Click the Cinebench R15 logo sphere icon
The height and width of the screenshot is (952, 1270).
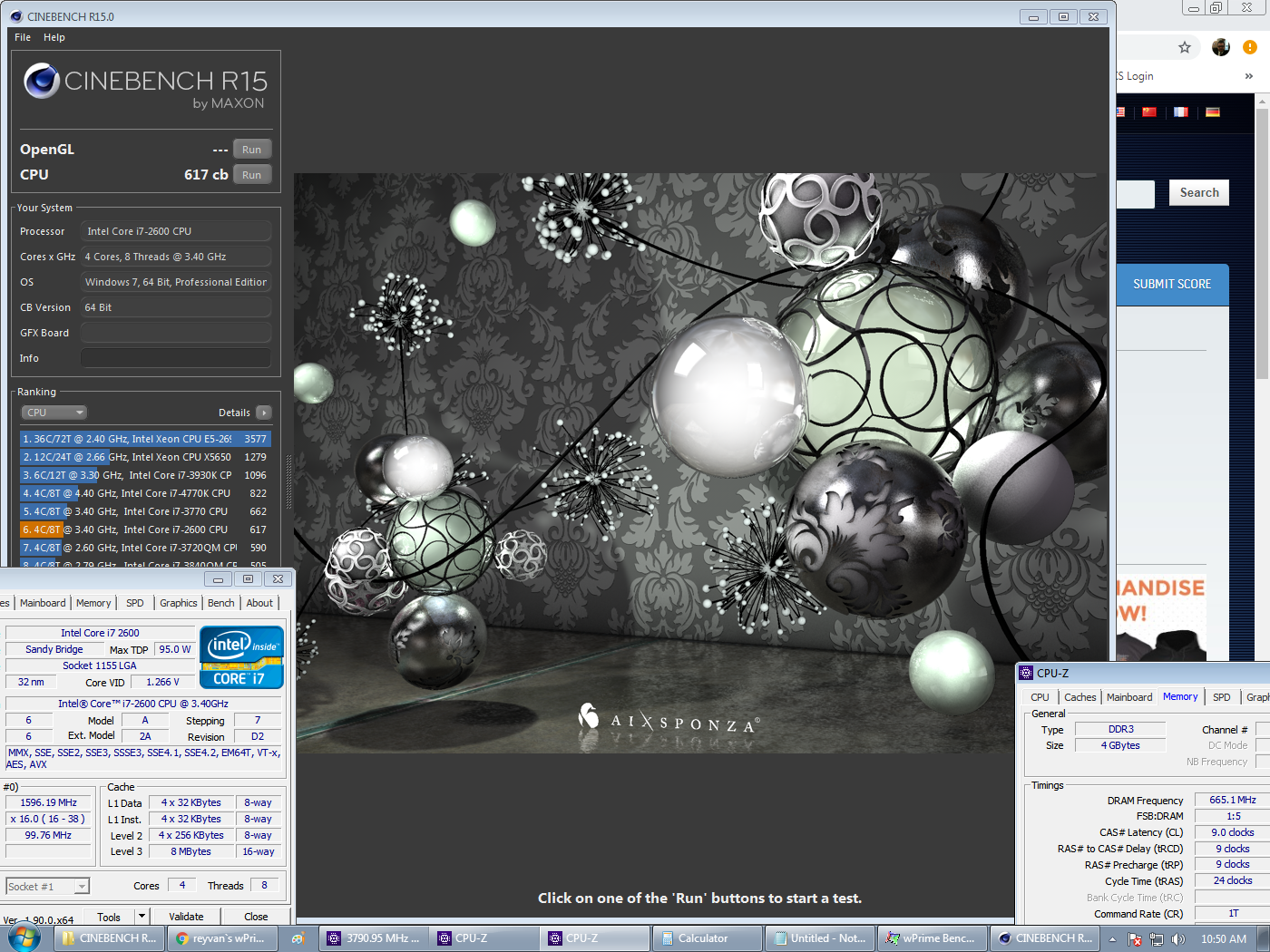point(42,81)
